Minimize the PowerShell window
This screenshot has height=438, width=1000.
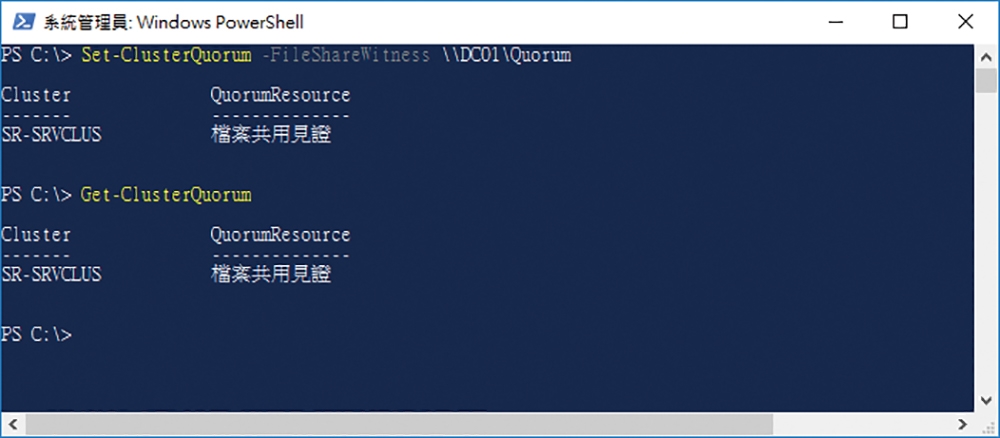836,22
